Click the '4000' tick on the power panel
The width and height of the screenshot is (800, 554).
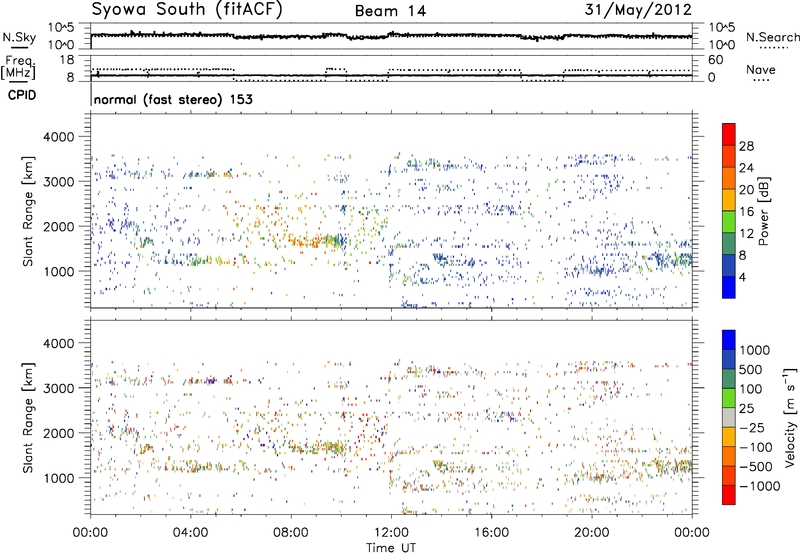point(59,137)
